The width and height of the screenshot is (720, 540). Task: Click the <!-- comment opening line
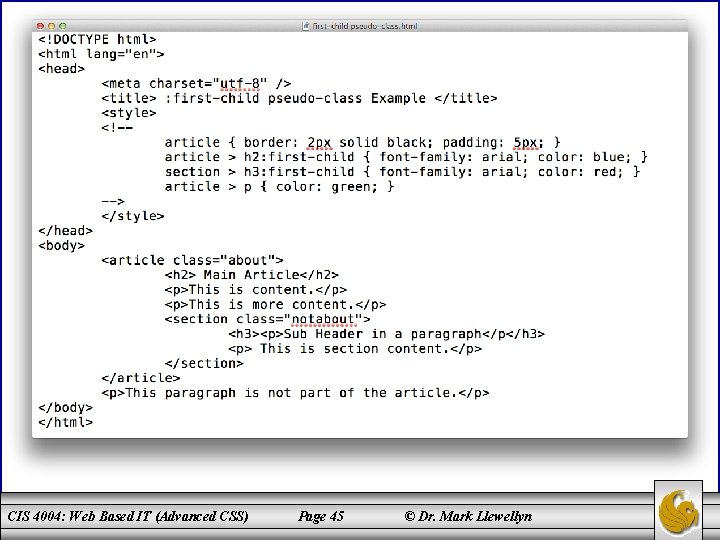(117, 128)
